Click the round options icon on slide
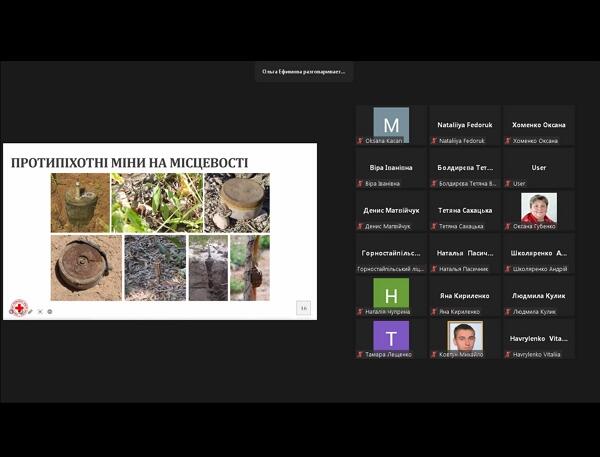This screenshot has height=457, width=600. pos(50,312)
